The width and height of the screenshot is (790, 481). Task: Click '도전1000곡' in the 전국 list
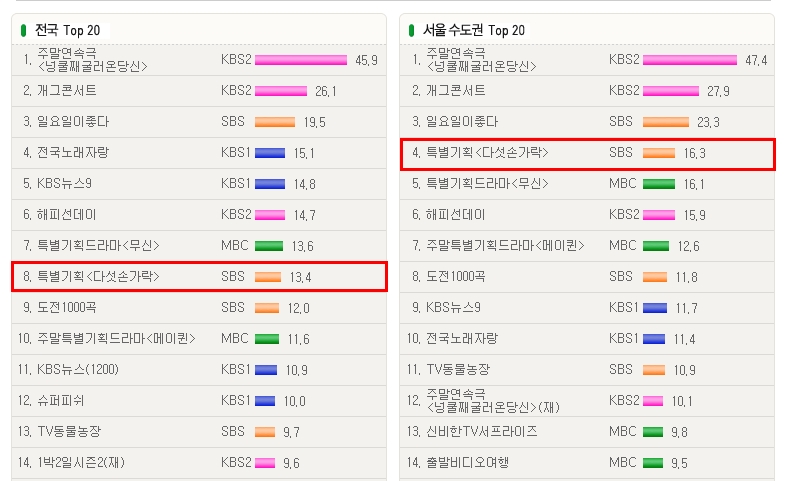[x=67, y=308]
